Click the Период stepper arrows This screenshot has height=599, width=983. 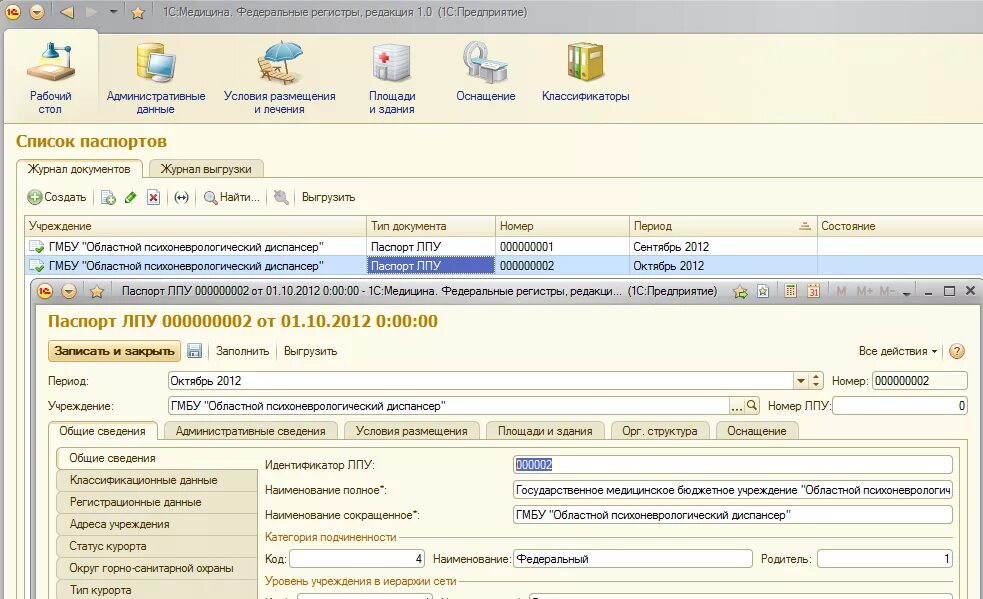[x=816, y=381]
